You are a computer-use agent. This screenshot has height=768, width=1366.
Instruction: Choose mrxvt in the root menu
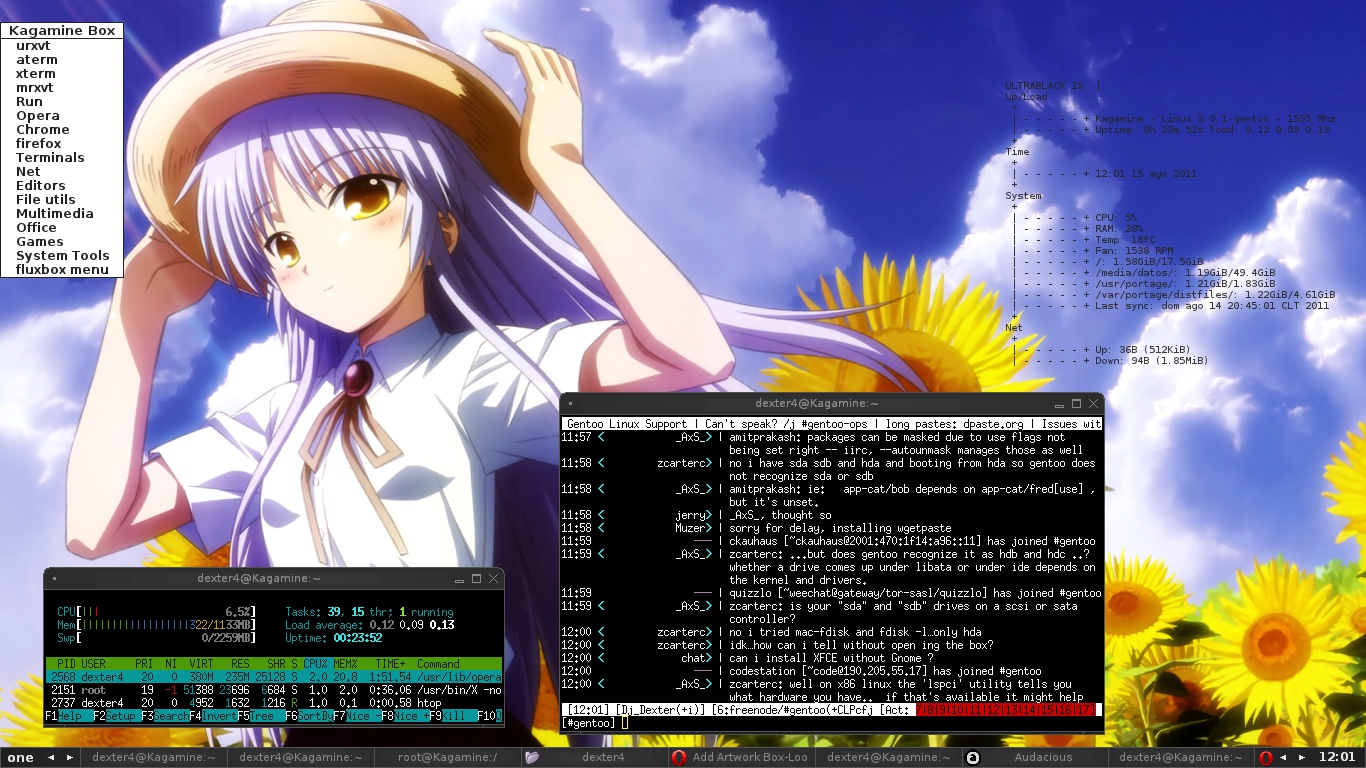pyautogui.click(x=62, y=88)
